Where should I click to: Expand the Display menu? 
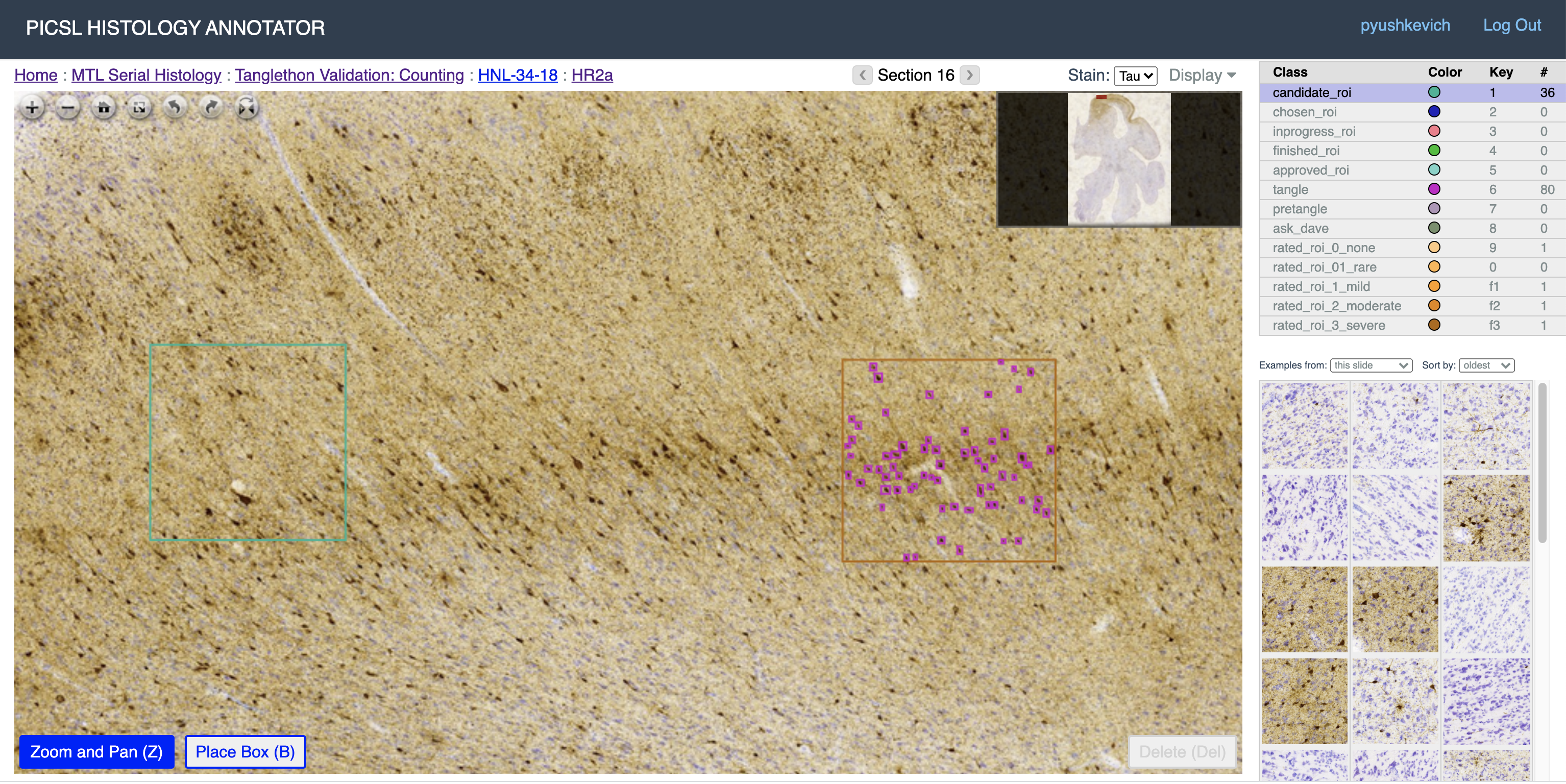pos(1202,76)
